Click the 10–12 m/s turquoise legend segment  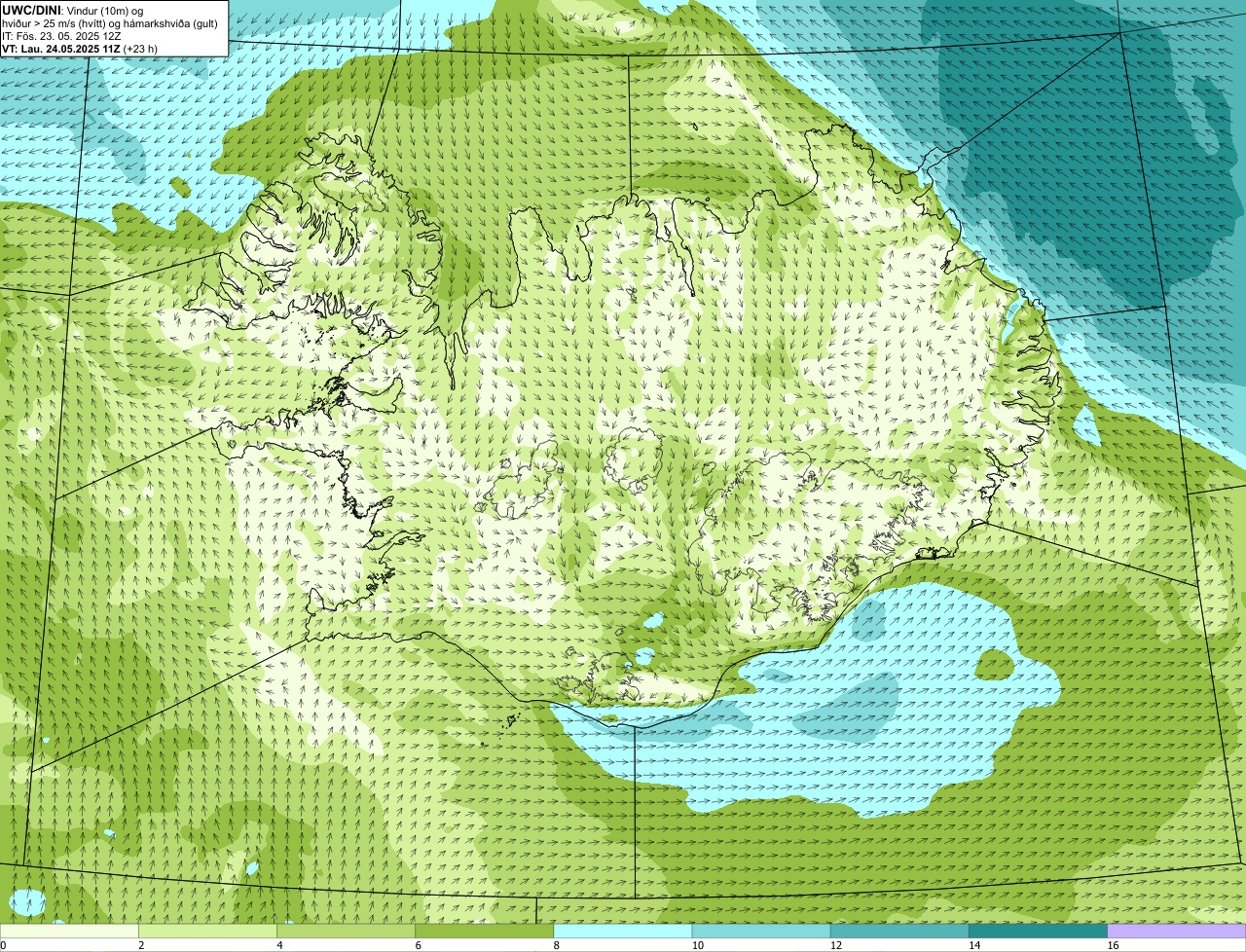(x=761, y=932)
